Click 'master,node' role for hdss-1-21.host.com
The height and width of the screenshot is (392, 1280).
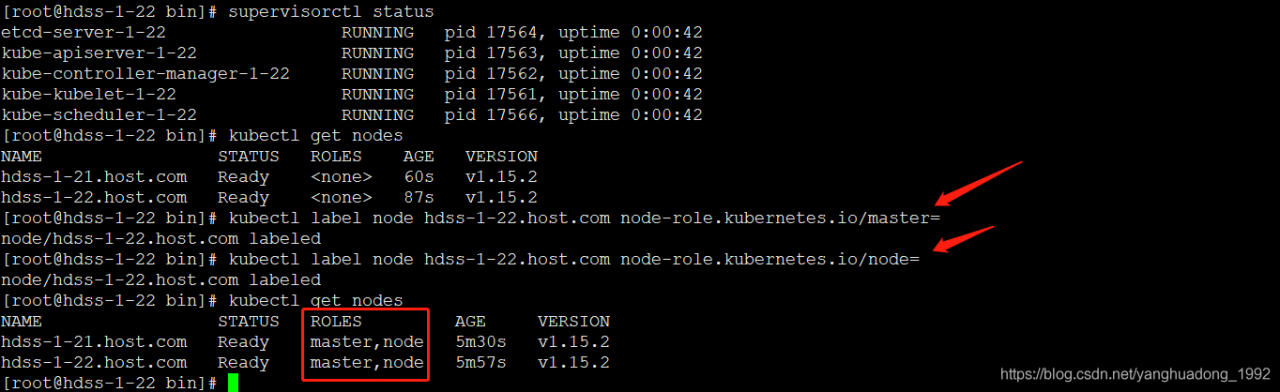click(x=367, y=342)
